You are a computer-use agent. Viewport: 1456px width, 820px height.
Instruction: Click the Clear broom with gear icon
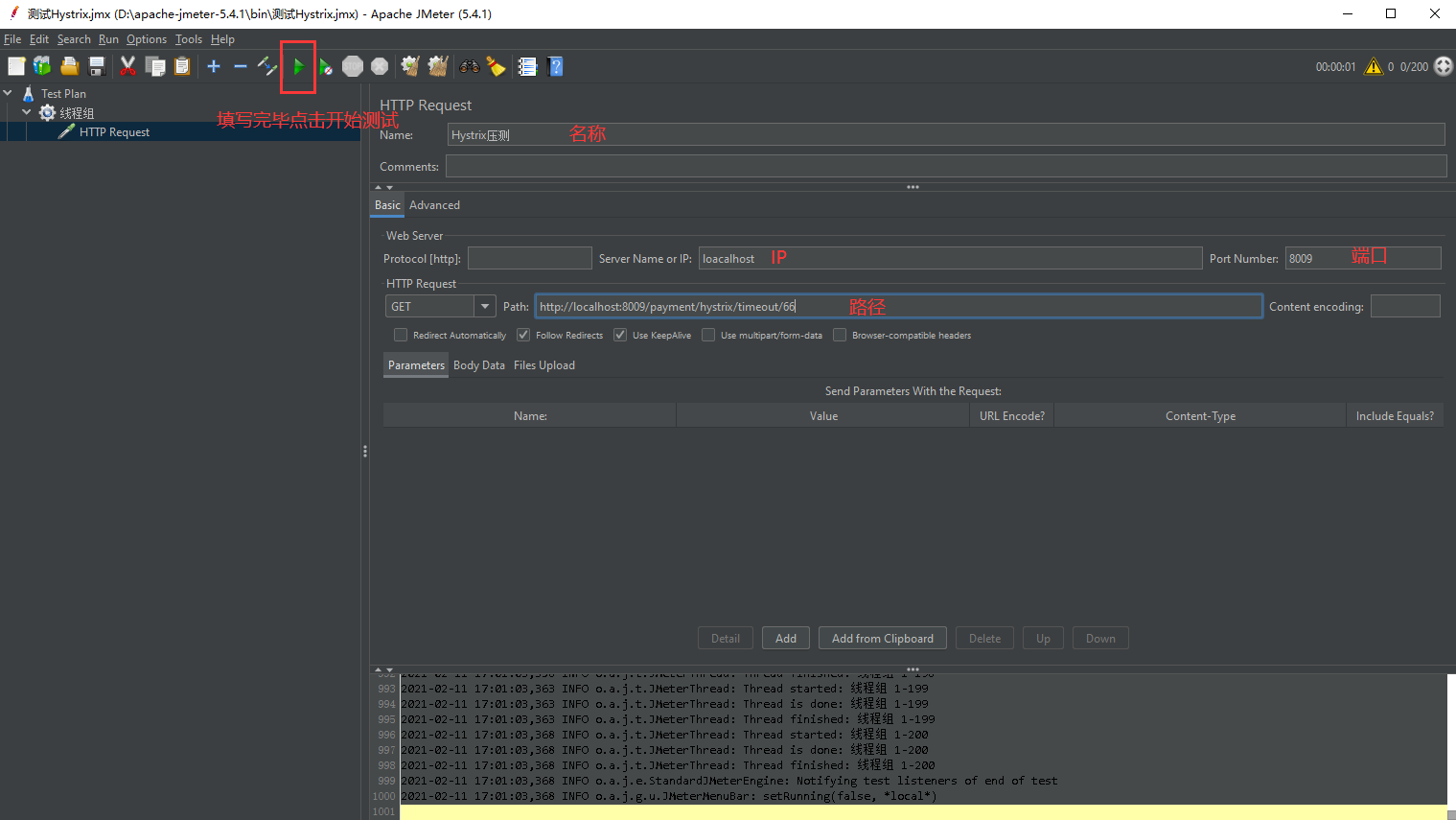(x=410, y=66)
